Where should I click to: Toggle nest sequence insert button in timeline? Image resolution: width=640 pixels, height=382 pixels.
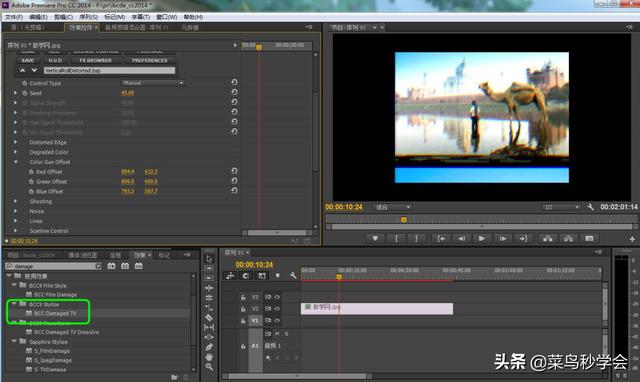coord(230,275)
